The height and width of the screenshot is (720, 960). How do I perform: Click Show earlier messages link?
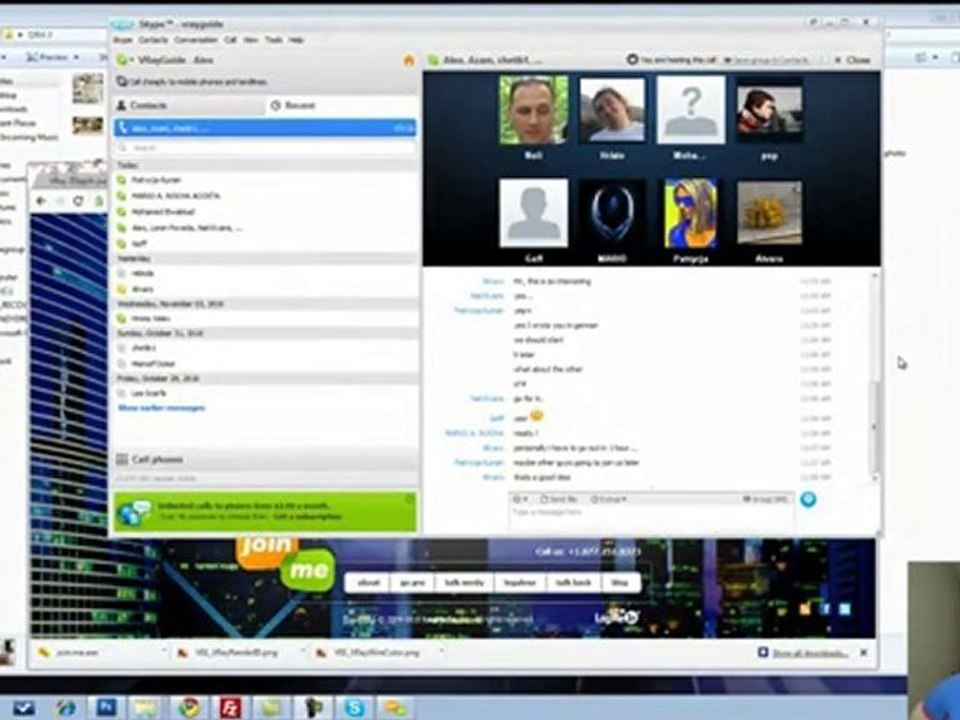pyautogui.click(x=162, y=408)
